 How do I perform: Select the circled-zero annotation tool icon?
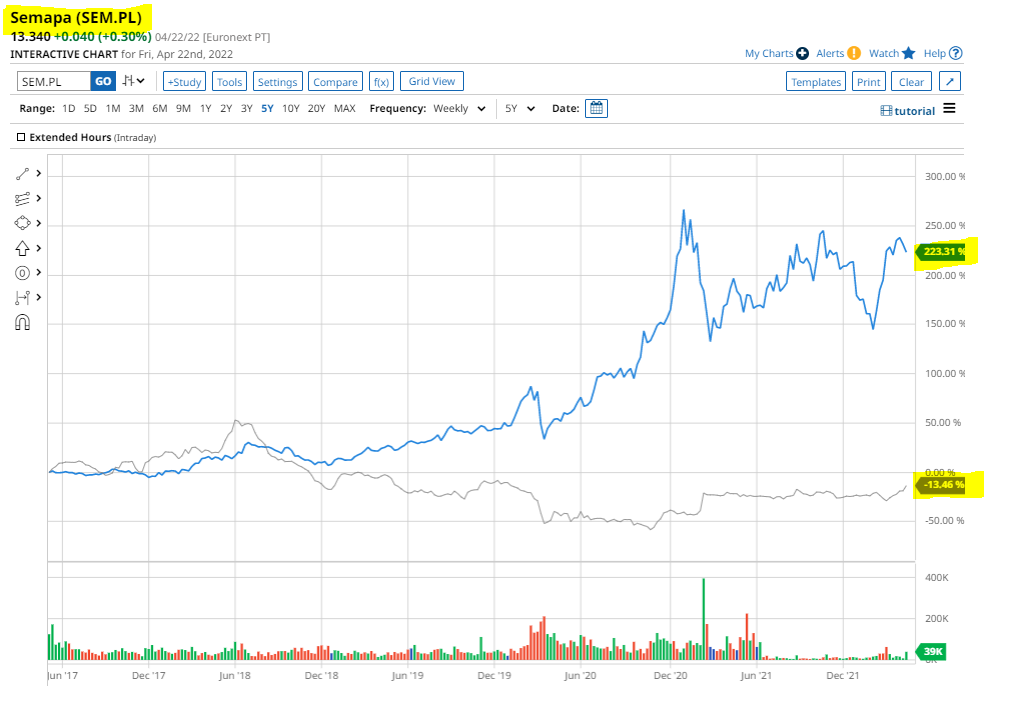click(22, 273)
